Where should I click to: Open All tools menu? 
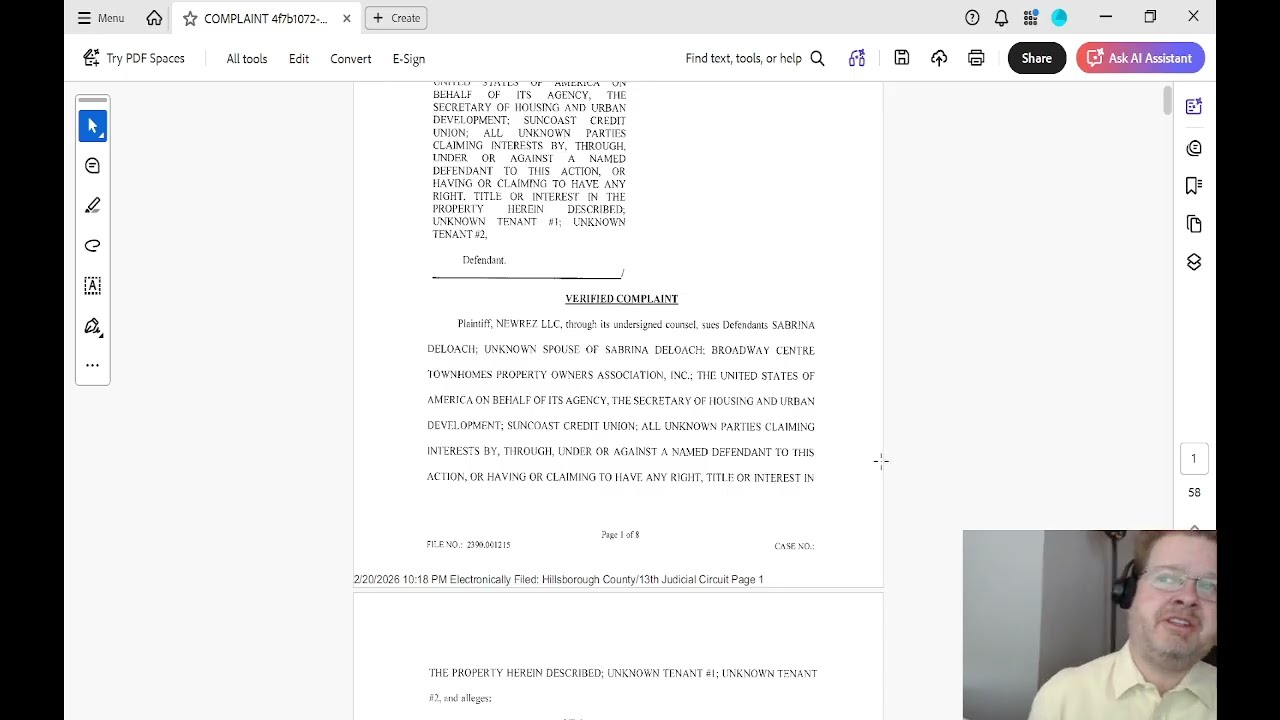246,59
